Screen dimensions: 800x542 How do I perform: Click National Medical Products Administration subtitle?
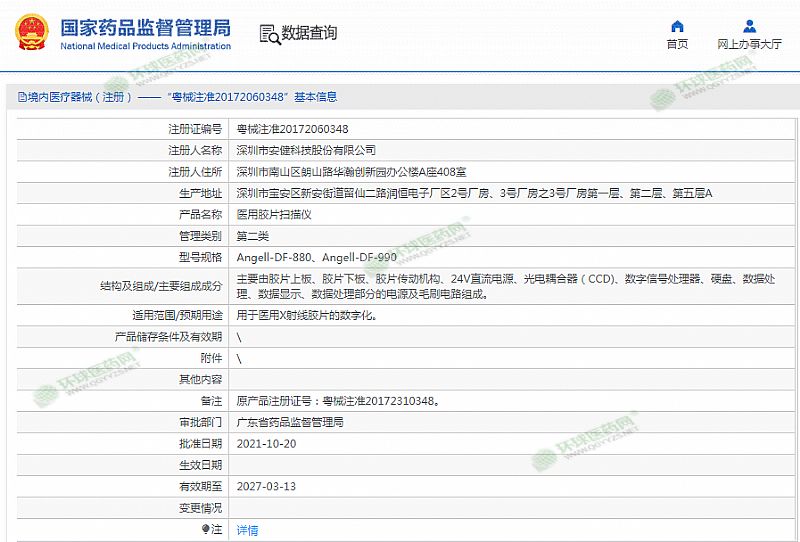145,46
